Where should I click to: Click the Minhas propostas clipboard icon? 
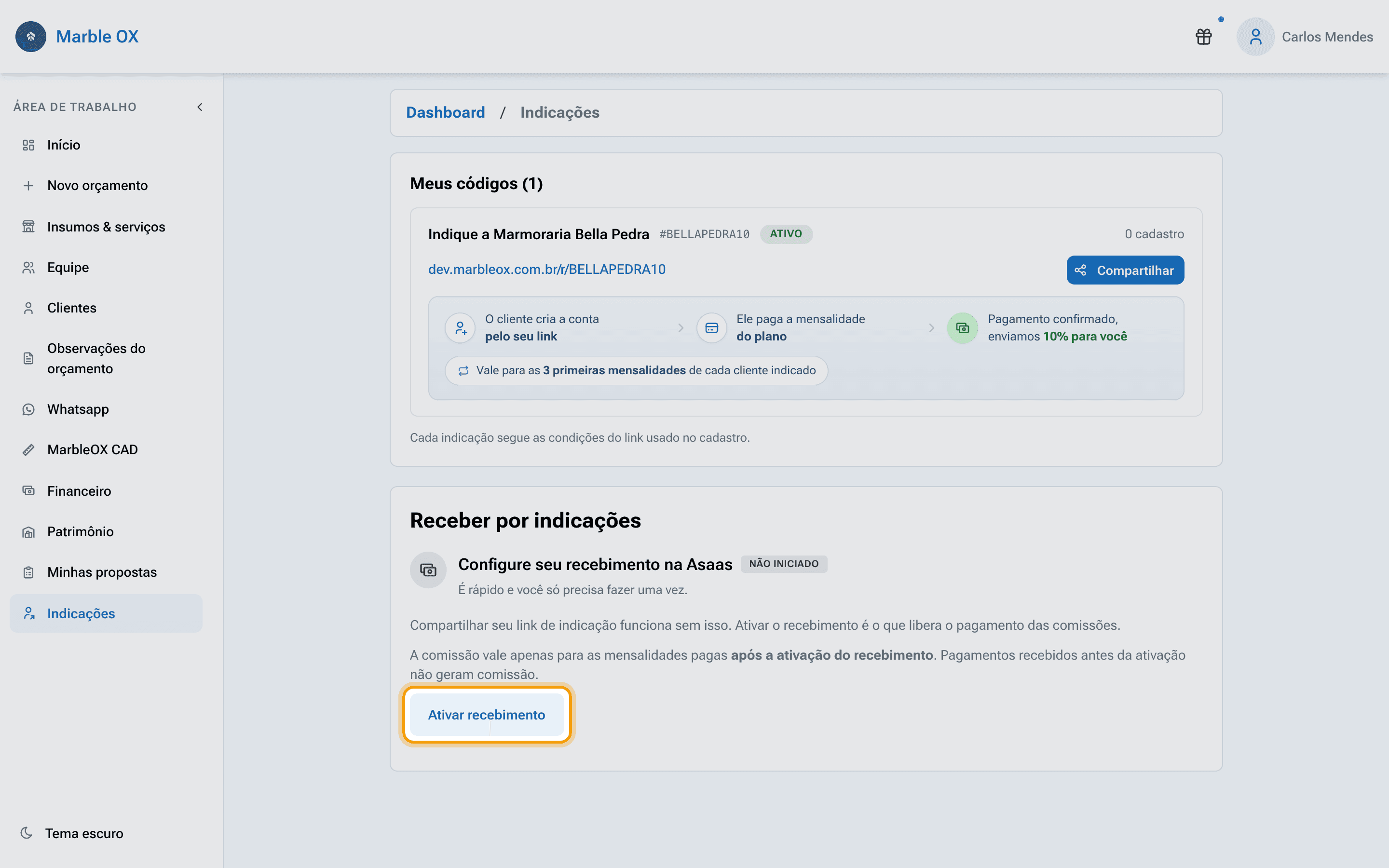(x=28, y=572)
